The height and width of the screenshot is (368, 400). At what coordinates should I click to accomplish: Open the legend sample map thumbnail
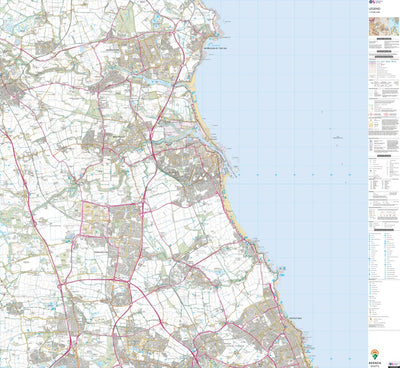(384, 26)
